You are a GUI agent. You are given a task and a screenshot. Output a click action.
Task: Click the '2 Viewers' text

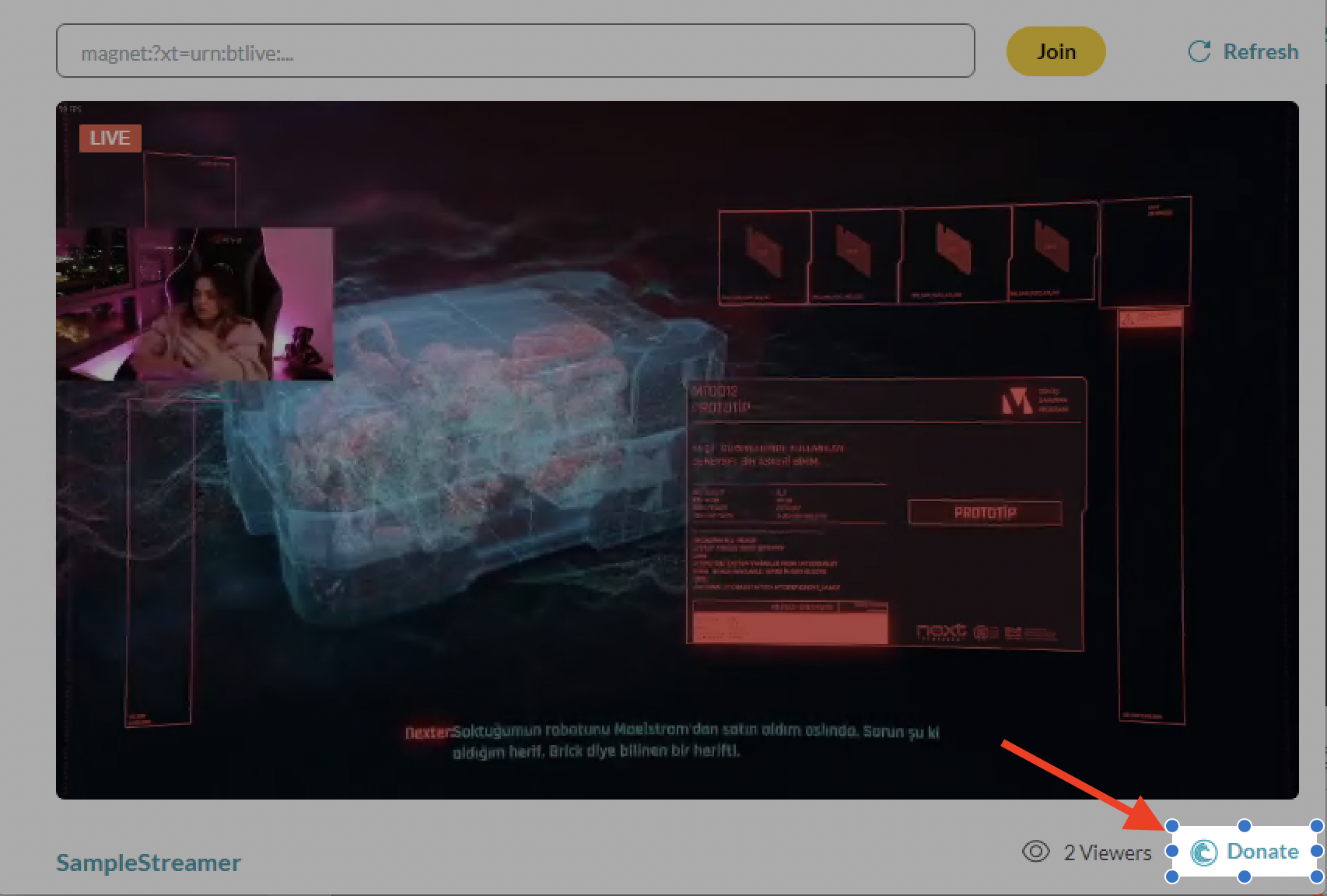(x=1108, y=852)
